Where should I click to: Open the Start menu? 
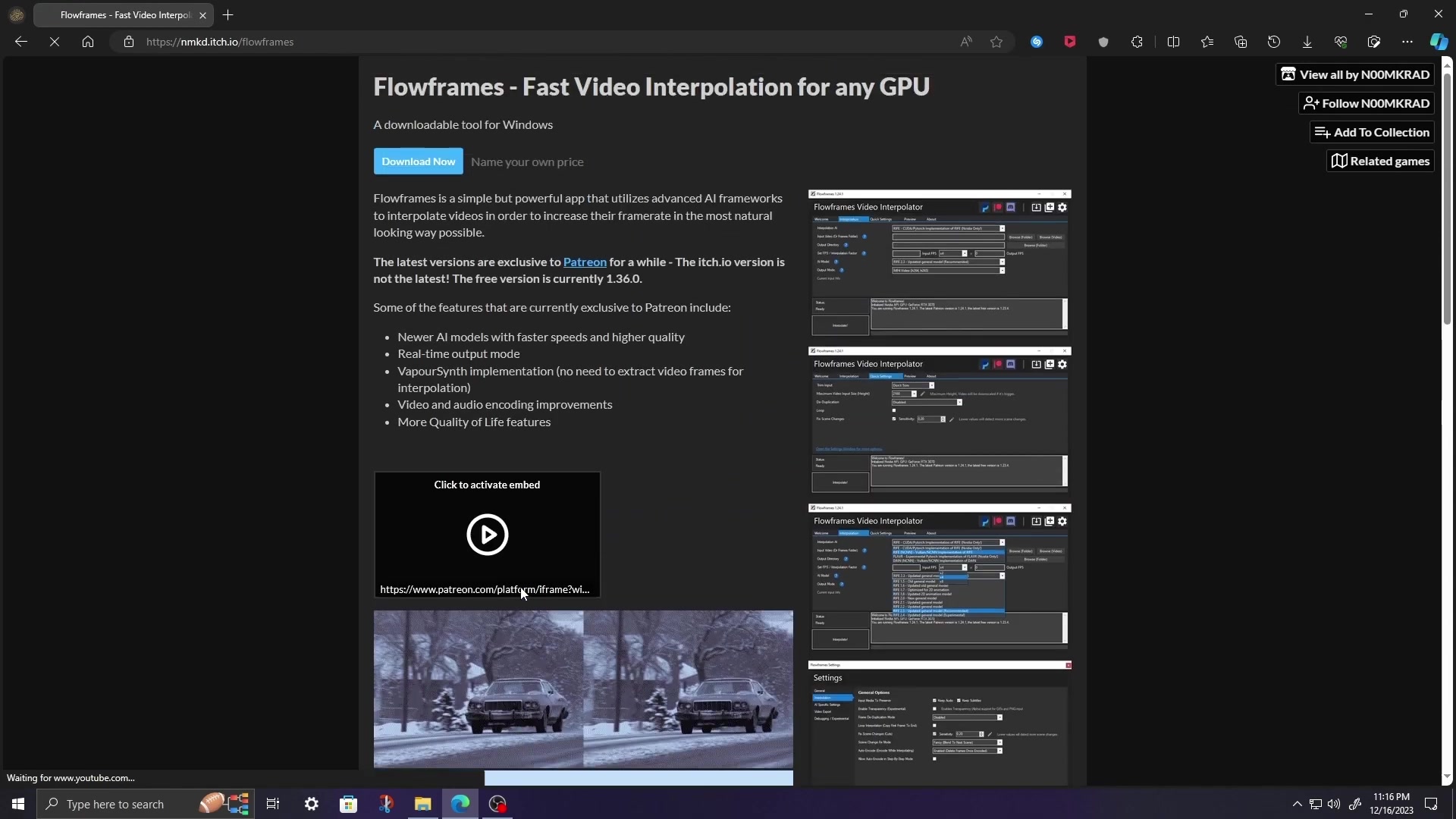pyautogui.click(x=17, y=804)
